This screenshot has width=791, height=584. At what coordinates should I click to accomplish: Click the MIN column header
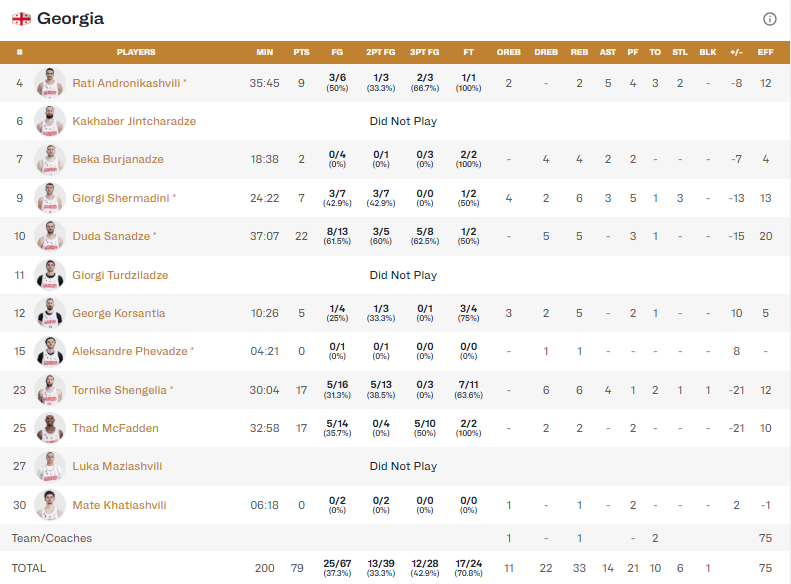point(264,52)
